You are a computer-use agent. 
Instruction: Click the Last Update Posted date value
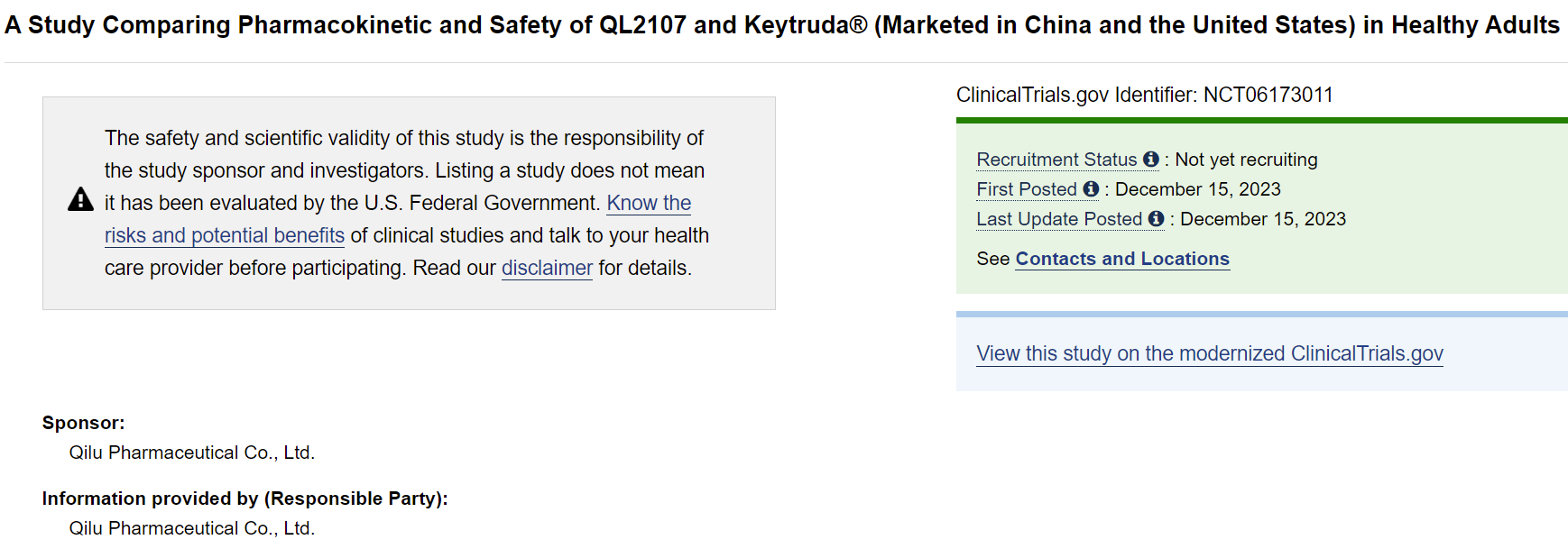pyautogui.click(x=1262, y=219)
